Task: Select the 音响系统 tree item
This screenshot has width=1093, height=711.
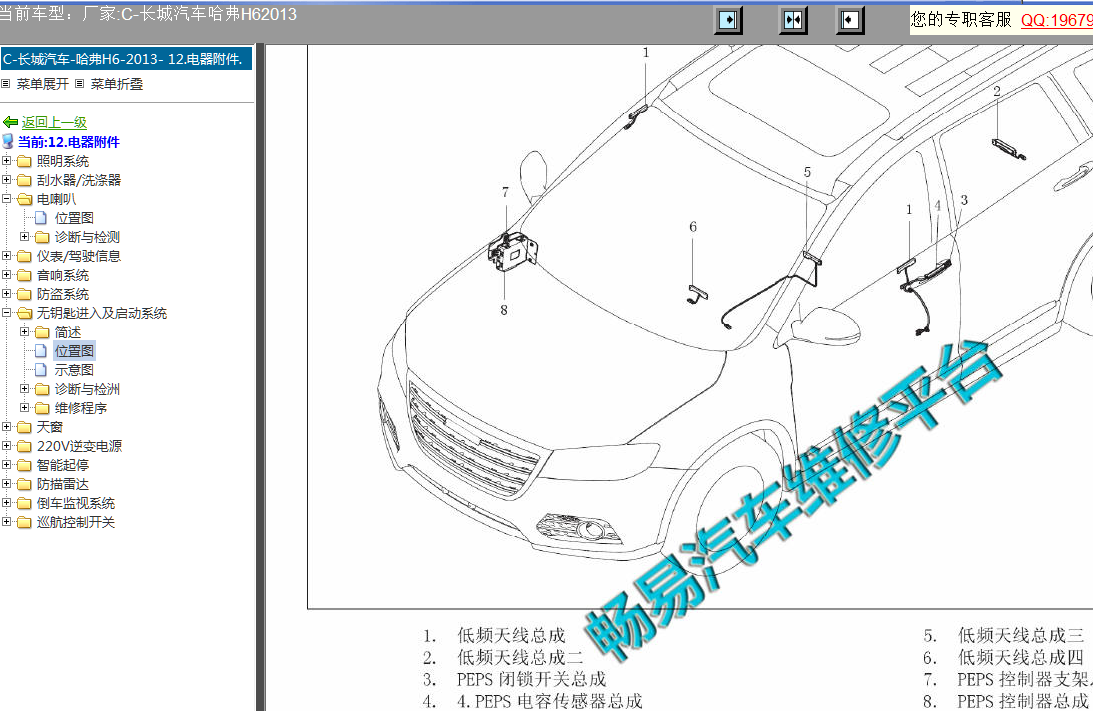Action: coord(63,275)
